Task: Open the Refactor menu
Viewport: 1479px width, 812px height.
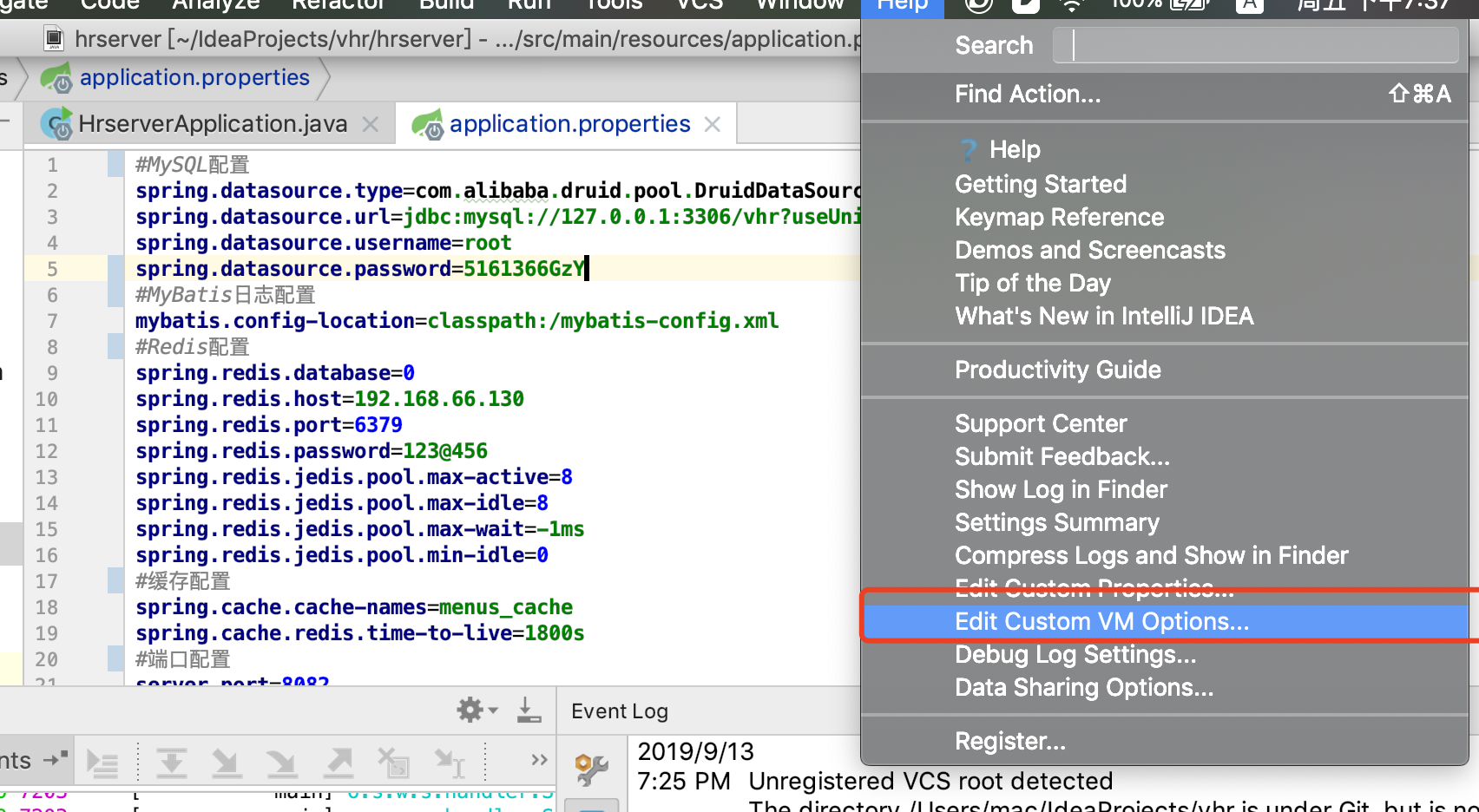Action: tap(339, 5)
